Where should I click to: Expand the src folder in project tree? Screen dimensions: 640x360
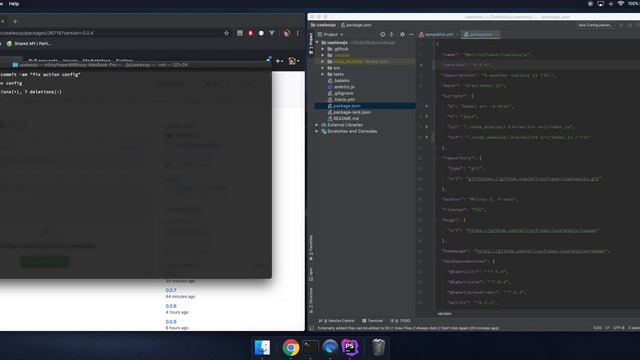click(323, 68)
